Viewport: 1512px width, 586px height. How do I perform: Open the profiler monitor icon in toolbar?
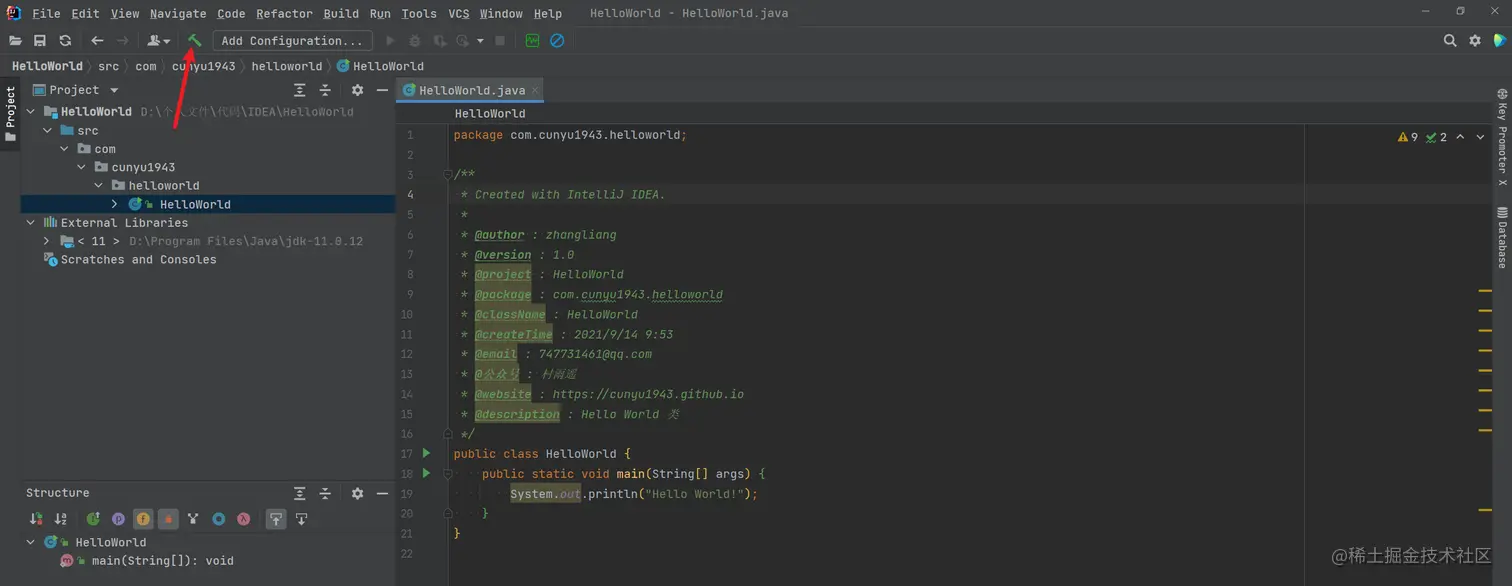532,41
